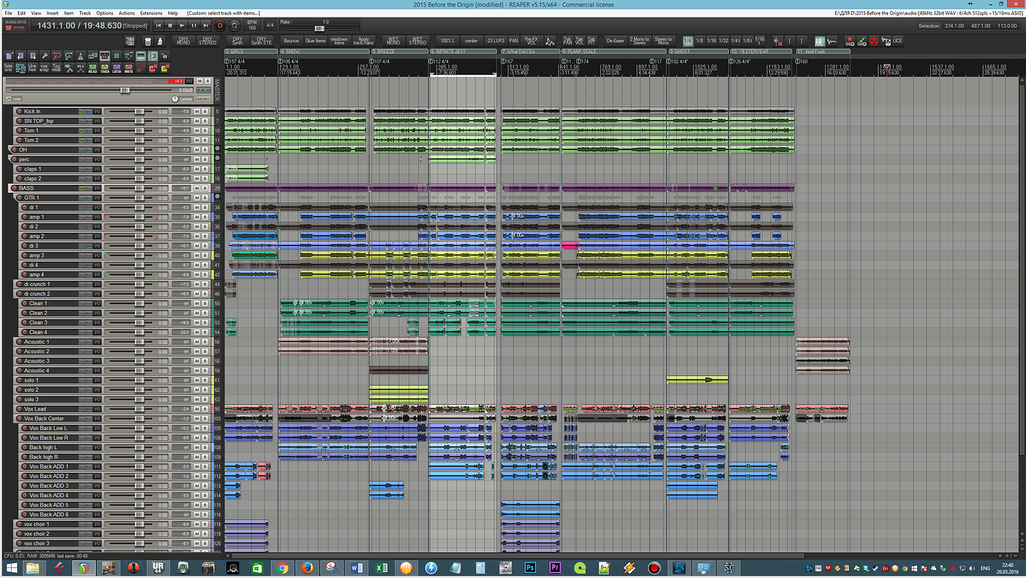Click the trash bin toolbar icon
This screenshot has width=1026, height=578.
pyautogui.click(x=148, y=41)
